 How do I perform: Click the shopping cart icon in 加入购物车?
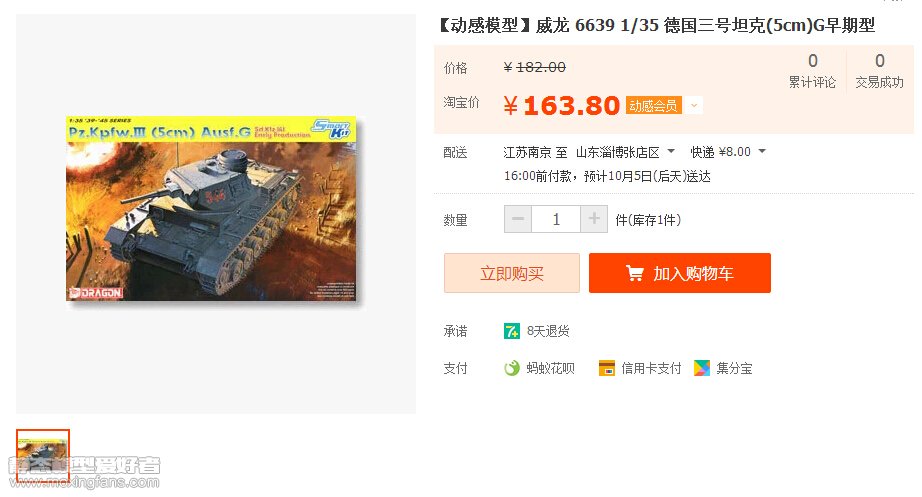point(634,273)
